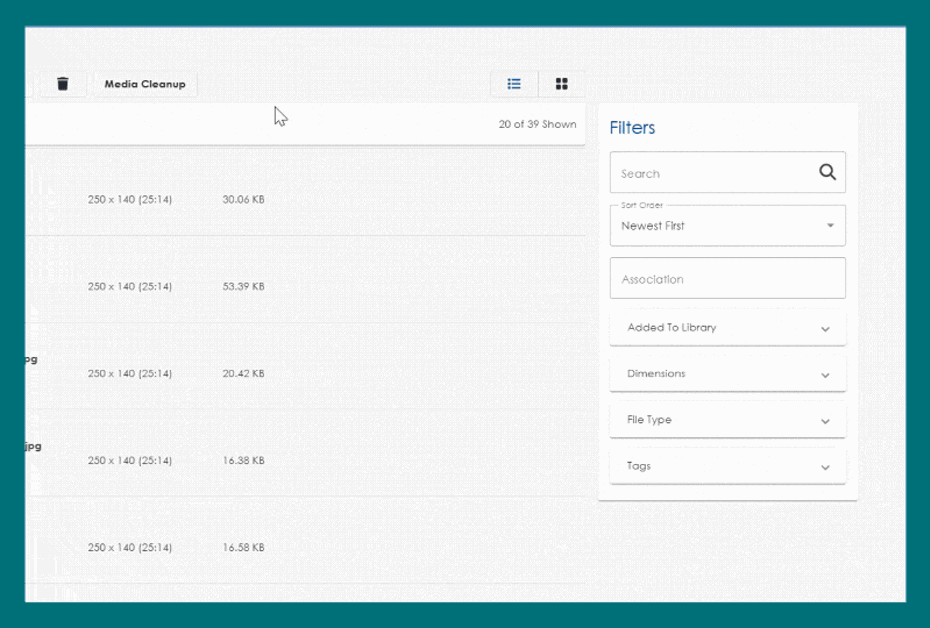
Task: Expand the Dimensions filter section
Action: pos(727,374)
